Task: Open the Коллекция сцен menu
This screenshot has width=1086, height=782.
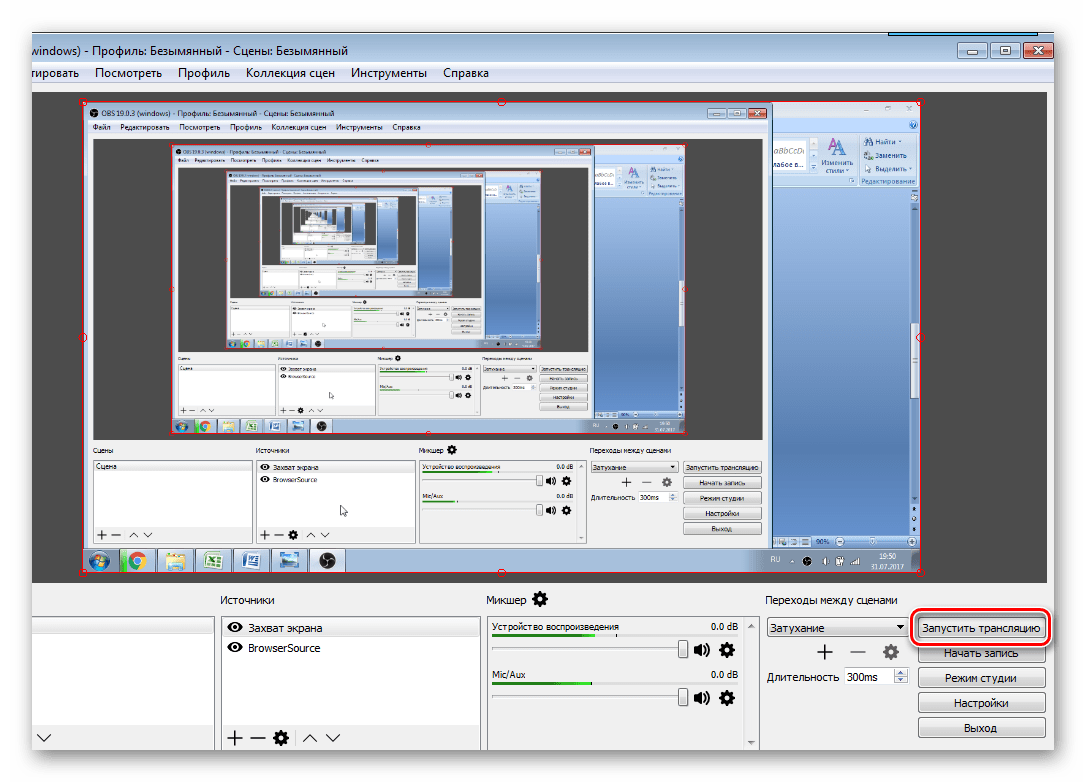Action: pos(289,73)
